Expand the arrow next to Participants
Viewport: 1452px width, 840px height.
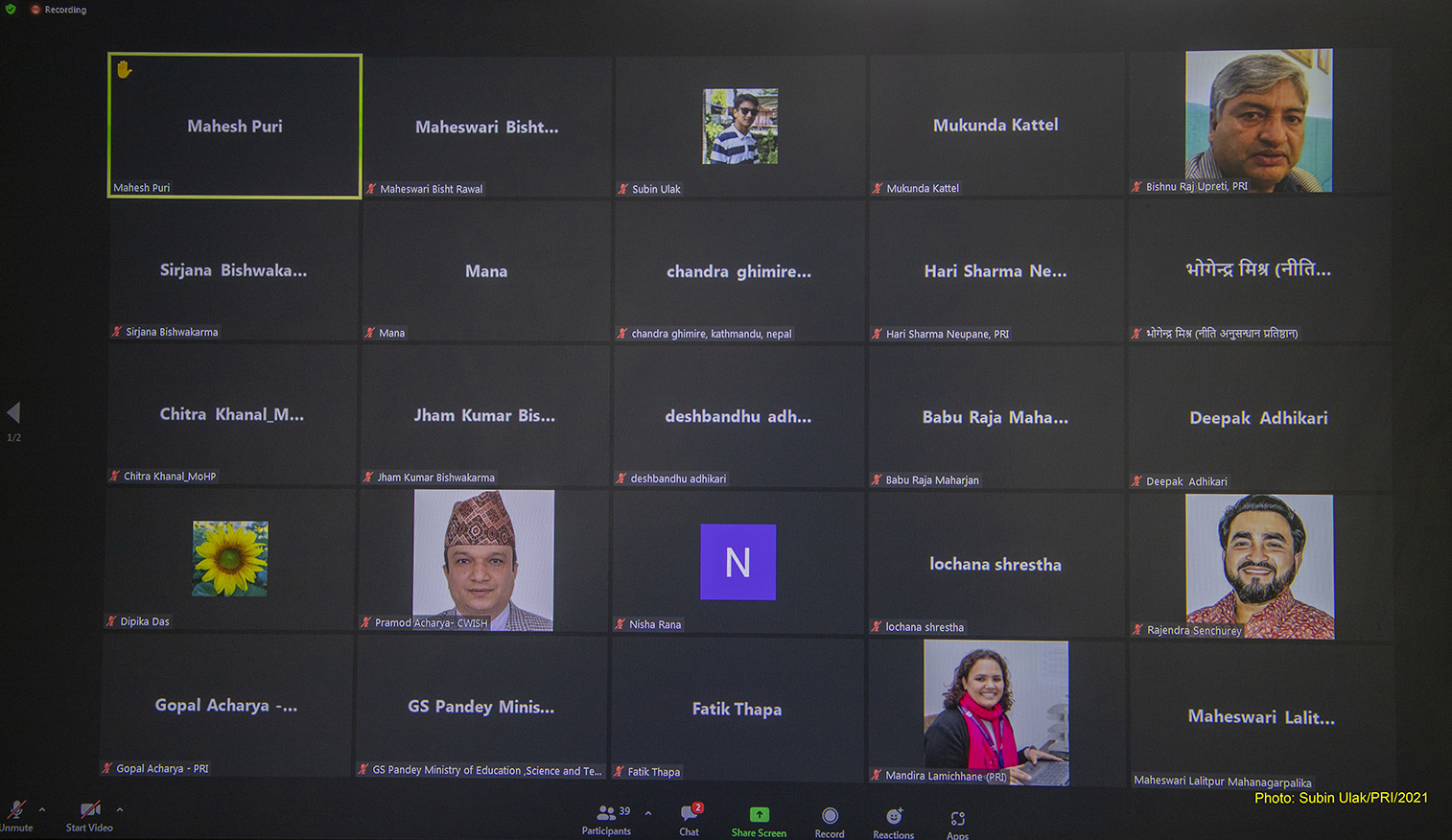pos(648,813)
